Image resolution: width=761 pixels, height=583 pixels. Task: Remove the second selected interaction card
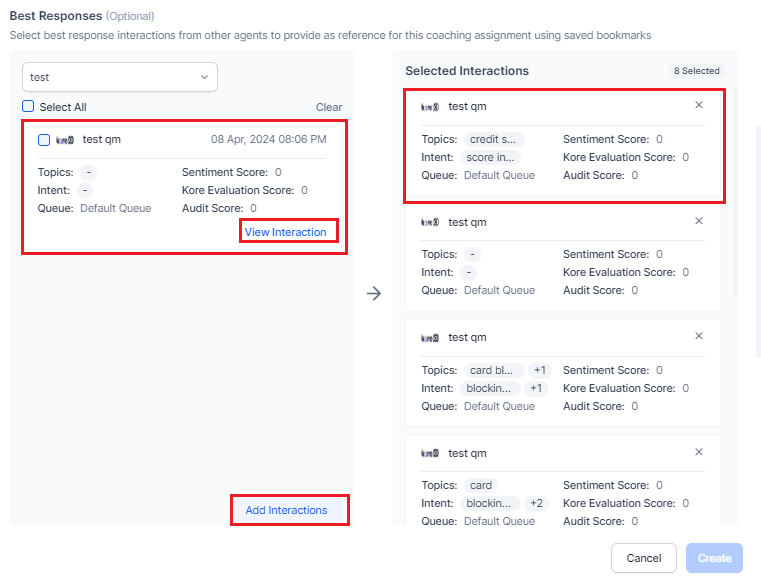pos(699,221)
